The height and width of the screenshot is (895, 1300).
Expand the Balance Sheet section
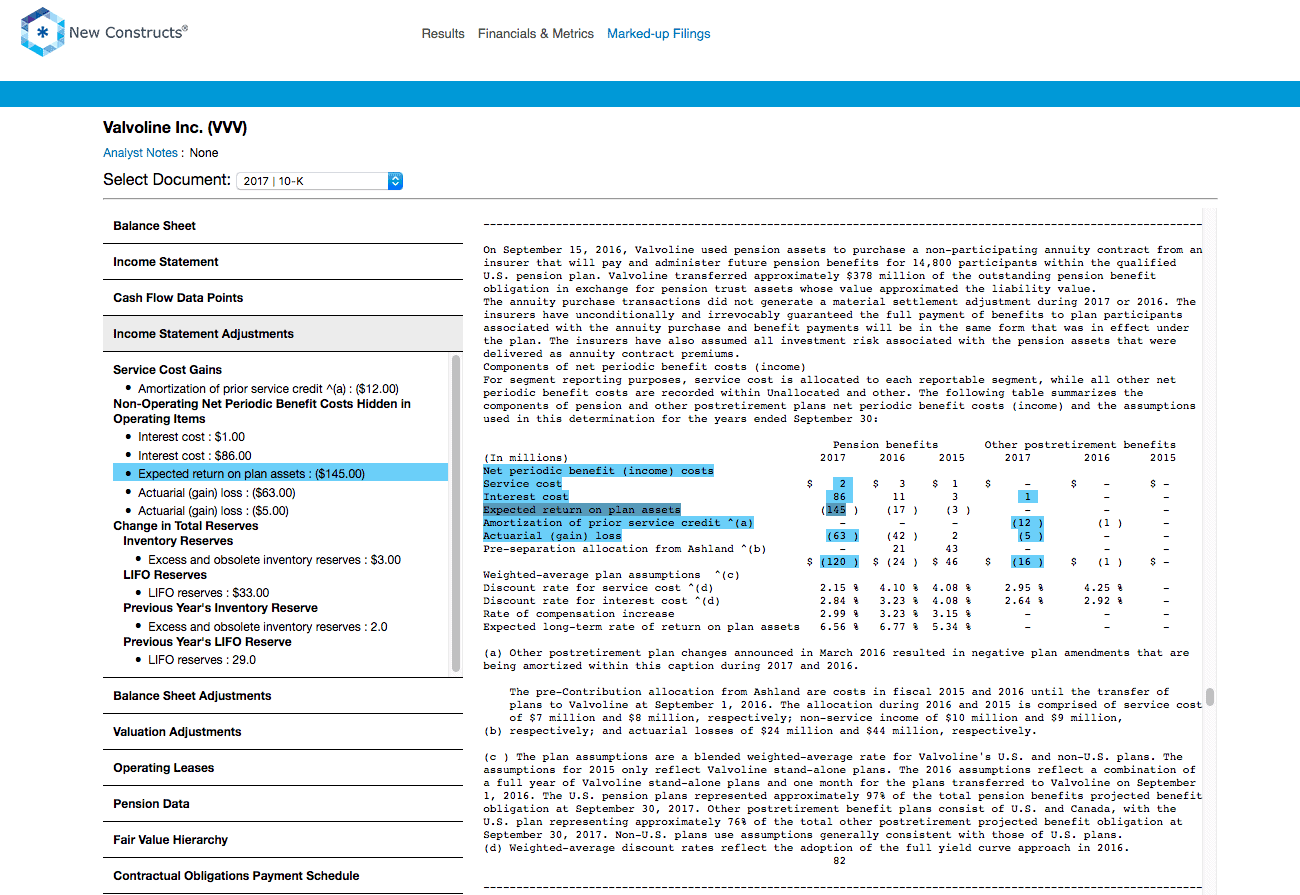point(283,226)
